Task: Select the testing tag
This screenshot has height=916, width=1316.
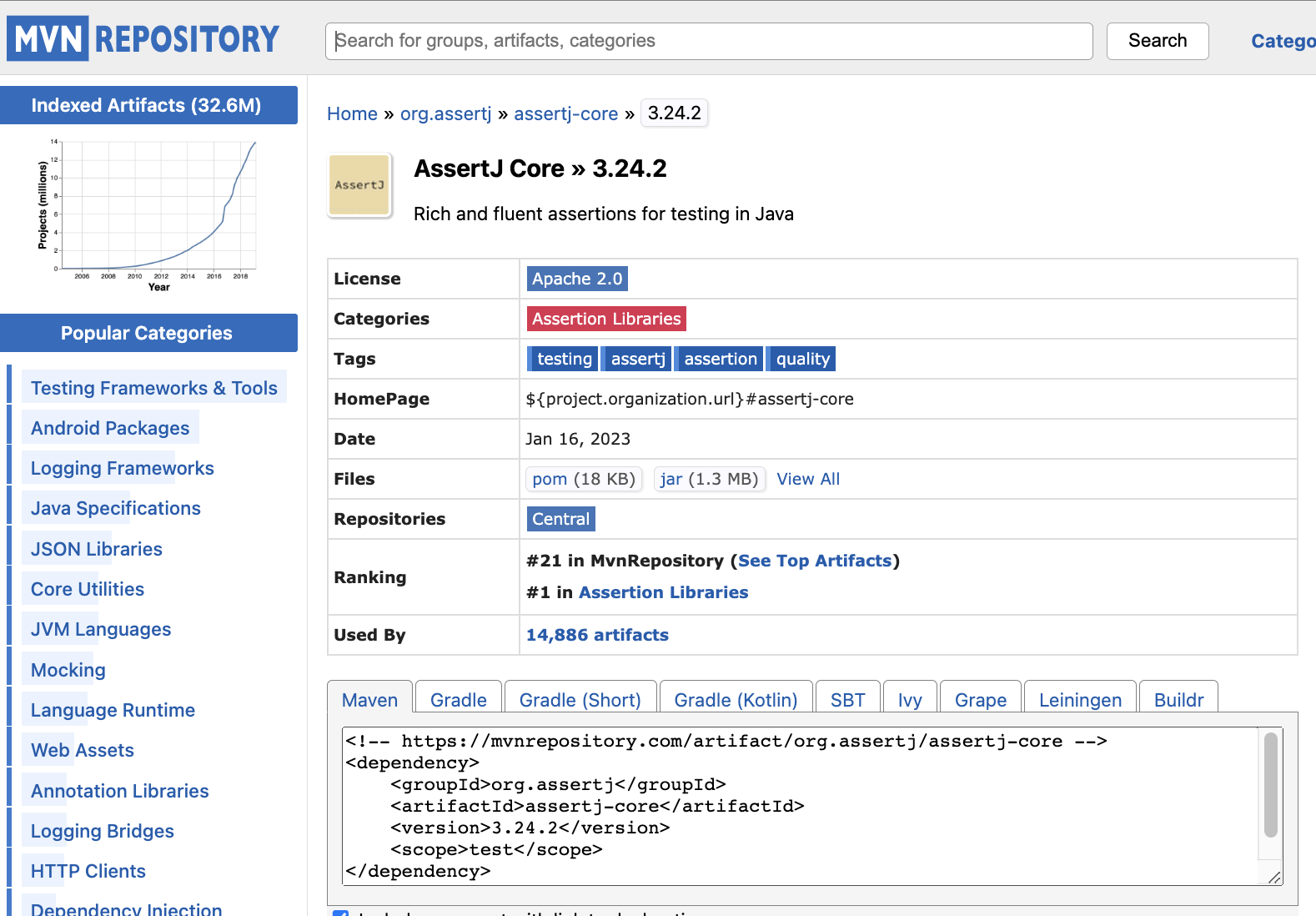Action: pos(564,359)
